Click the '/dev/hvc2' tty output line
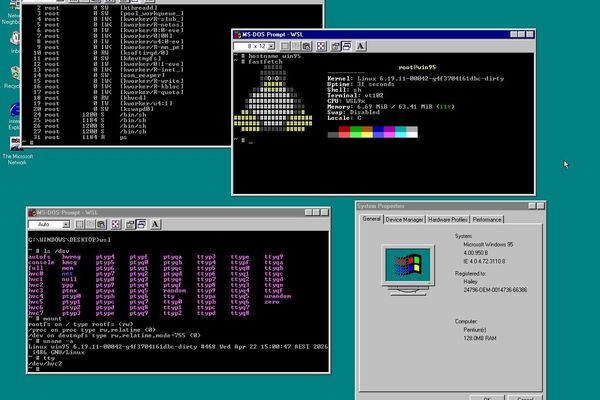600x400 pixels. [x=45, y=364]
